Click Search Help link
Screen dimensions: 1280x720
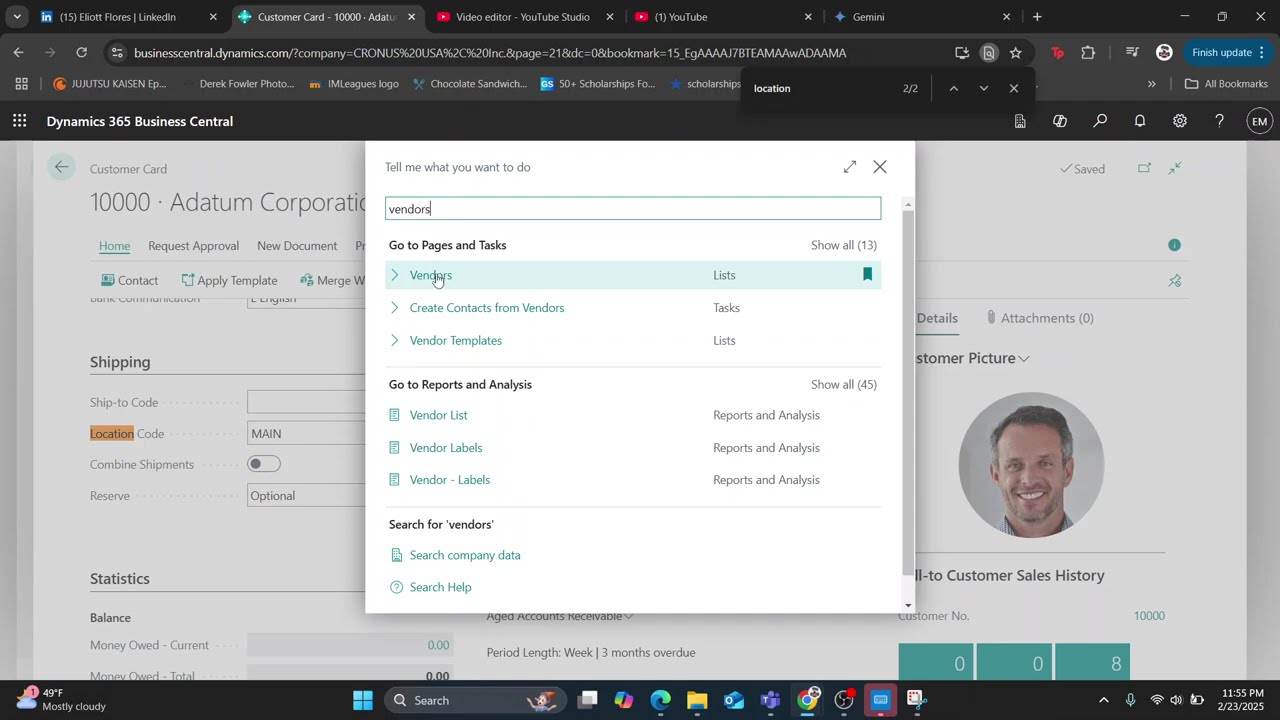point(441,587)
